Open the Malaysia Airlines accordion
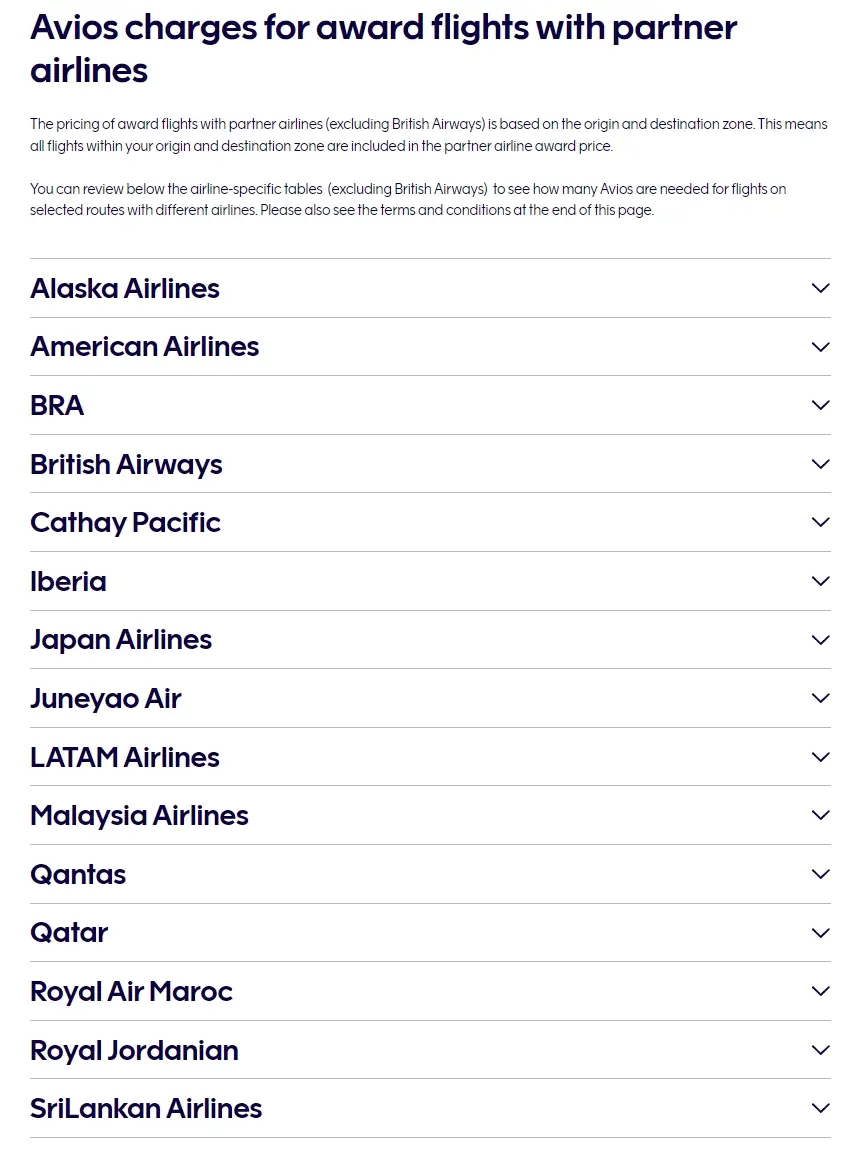 tap(139, 815)
